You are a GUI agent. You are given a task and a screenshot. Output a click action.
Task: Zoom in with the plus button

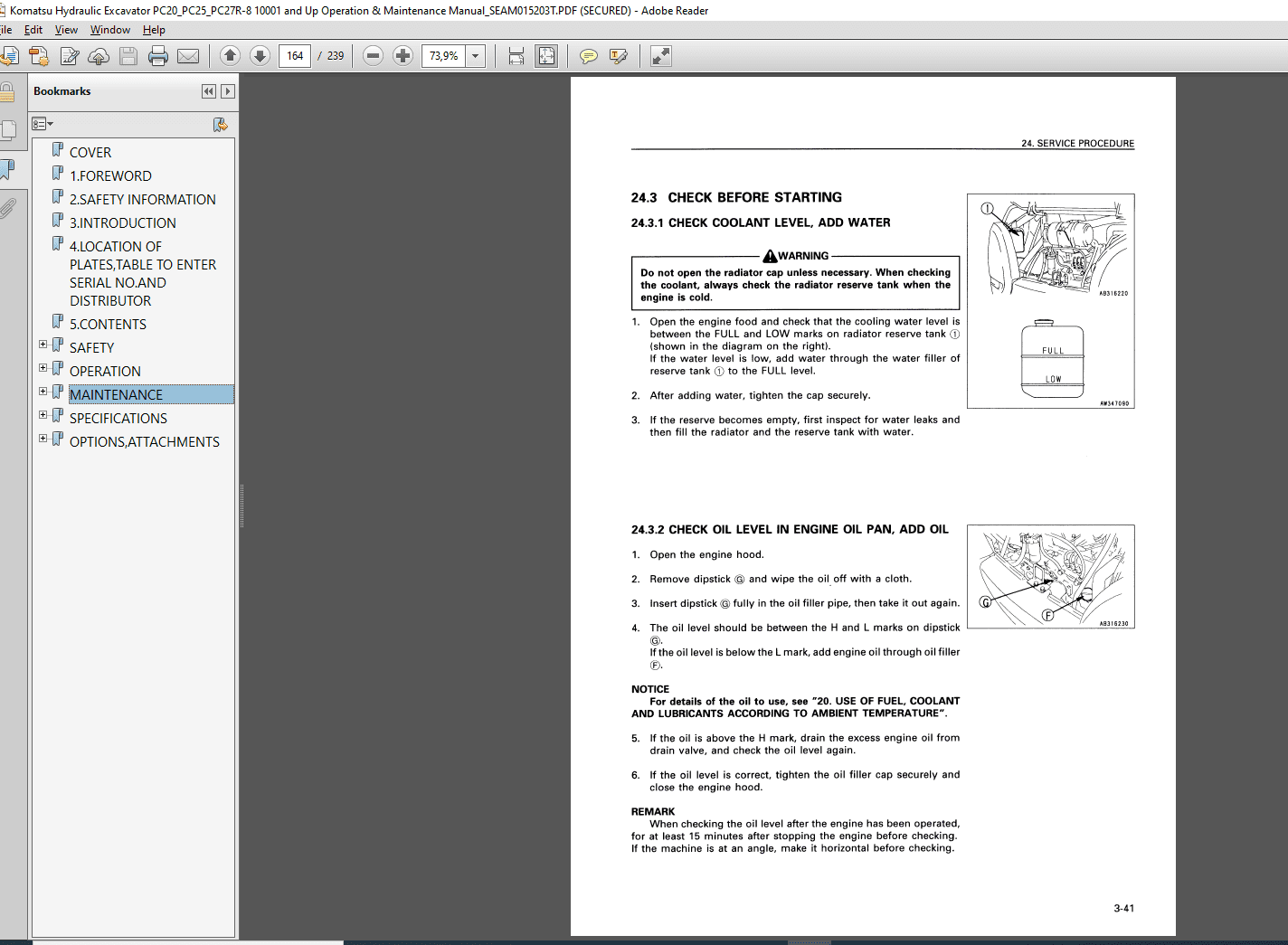click(x=403, y=56)
